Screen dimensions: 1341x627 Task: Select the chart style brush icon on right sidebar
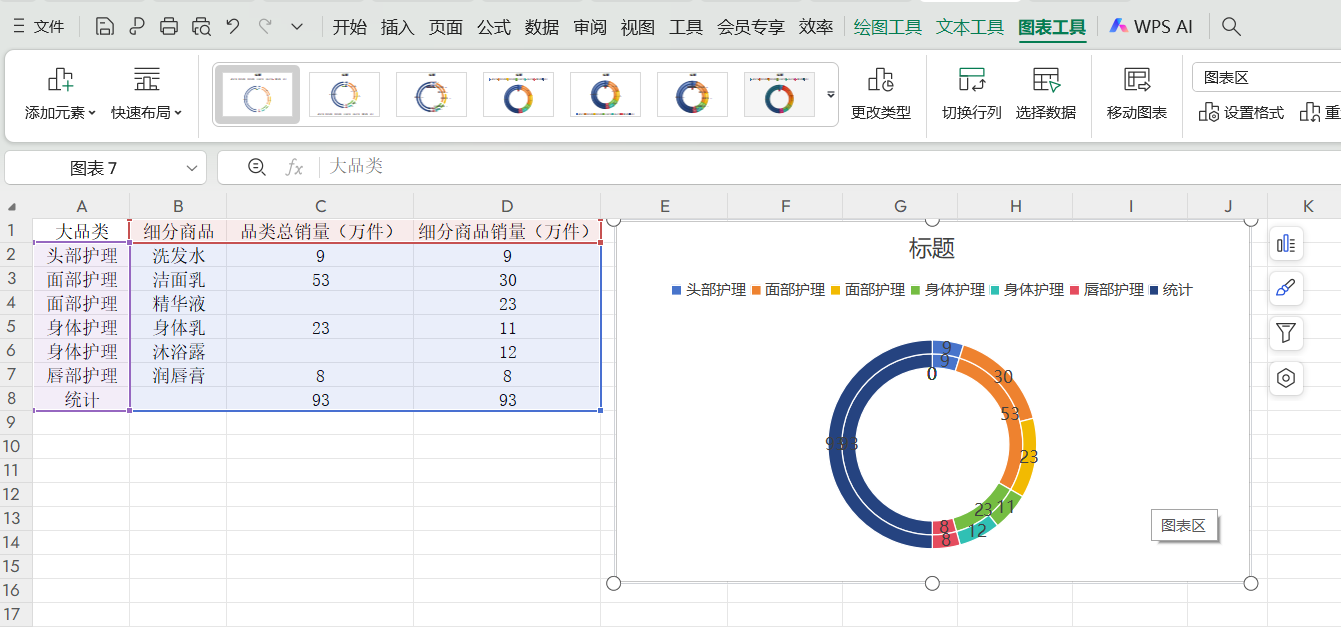click(1286, 288)
